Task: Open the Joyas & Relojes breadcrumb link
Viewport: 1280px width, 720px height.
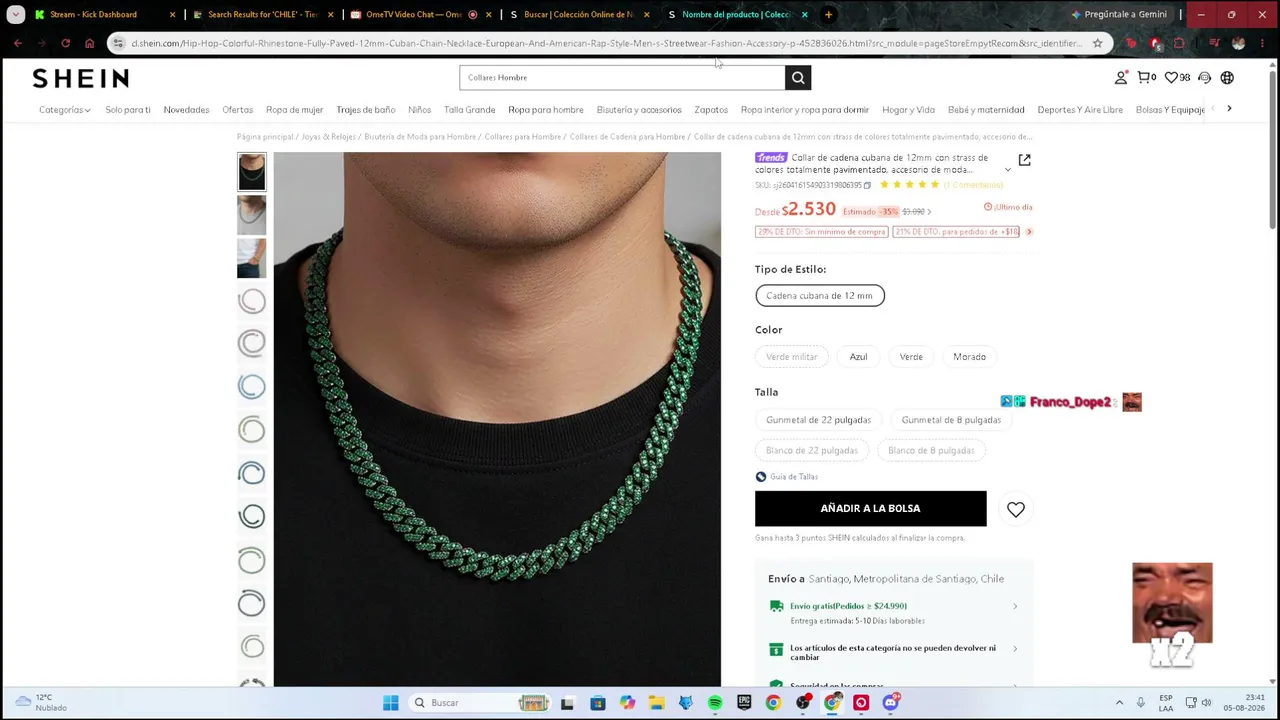Action: pos(328,137)
